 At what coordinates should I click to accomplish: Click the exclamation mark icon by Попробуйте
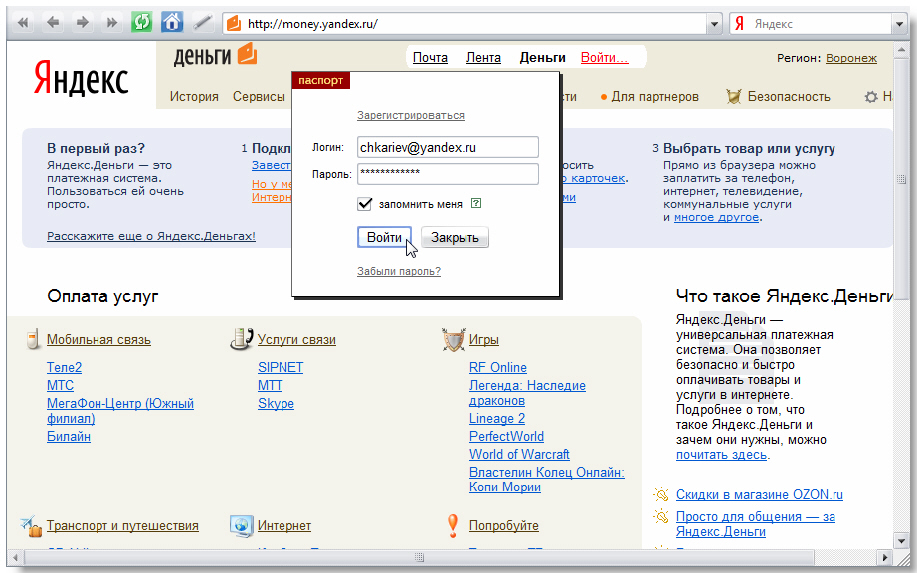coord(453,525)
